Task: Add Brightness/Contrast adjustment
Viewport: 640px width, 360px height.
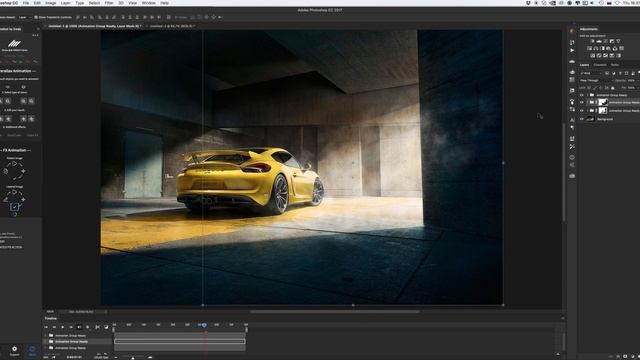Action: (x=592, y=41)
